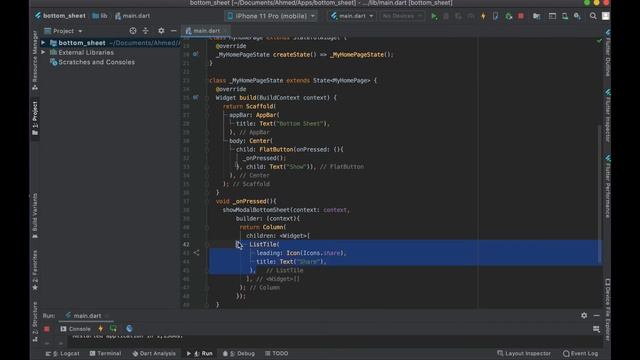Collapse all in Project panel

coord(146,31)
